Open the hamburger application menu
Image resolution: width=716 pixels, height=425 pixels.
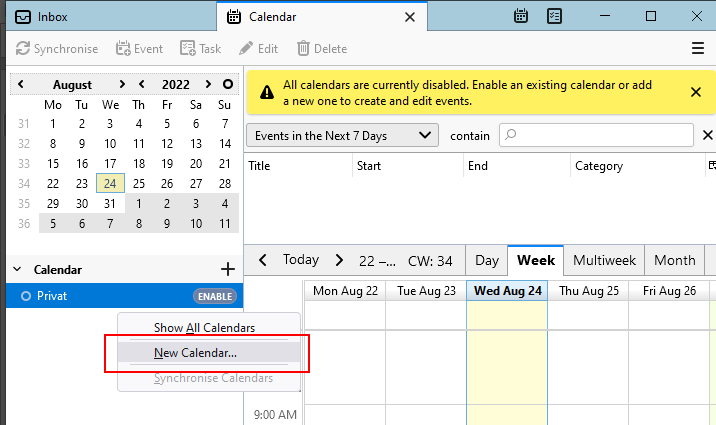(698, 48)
